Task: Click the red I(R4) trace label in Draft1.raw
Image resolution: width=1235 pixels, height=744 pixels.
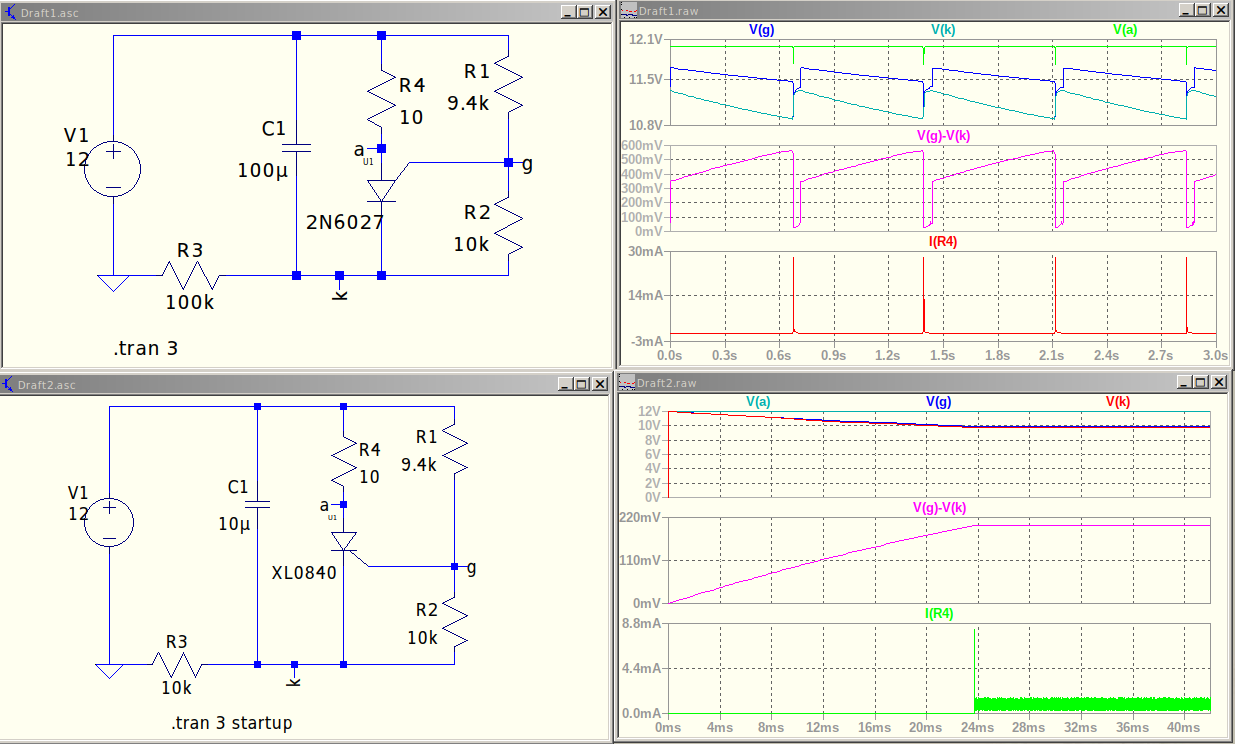Action: [943, 241]
